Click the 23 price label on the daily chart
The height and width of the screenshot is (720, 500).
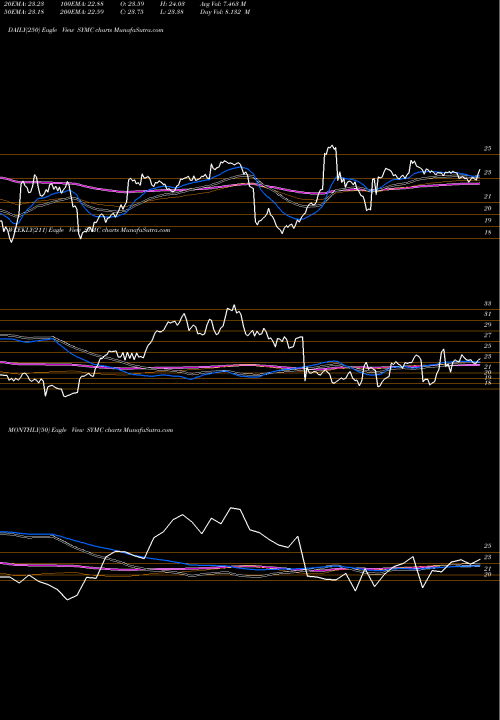(488, 173)
